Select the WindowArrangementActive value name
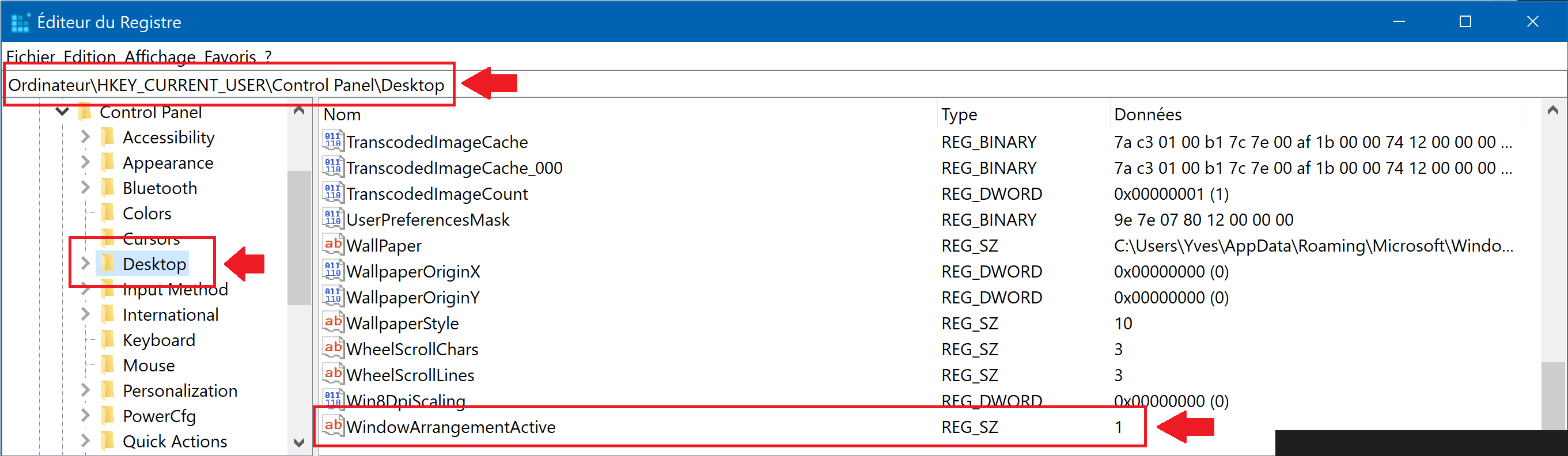The width and height of the screenshot is (1568, 456). (451, 427)
